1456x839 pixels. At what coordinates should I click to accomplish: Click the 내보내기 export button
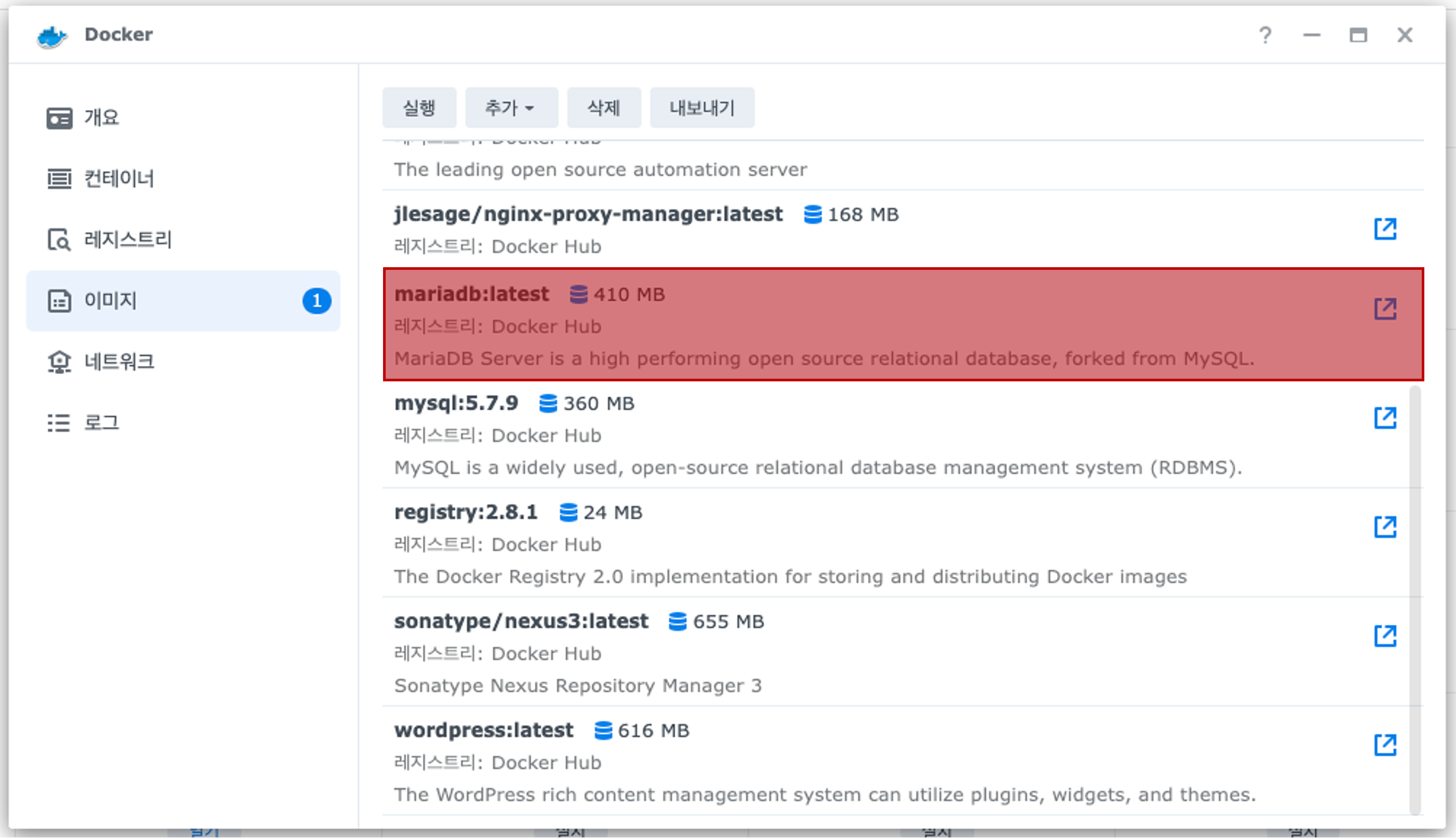[x=701, y=108]
